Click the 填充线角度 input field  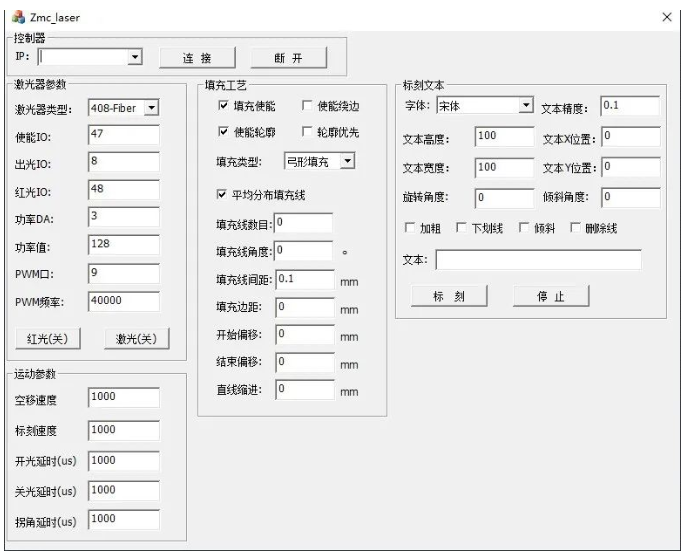tap(303, 251)
